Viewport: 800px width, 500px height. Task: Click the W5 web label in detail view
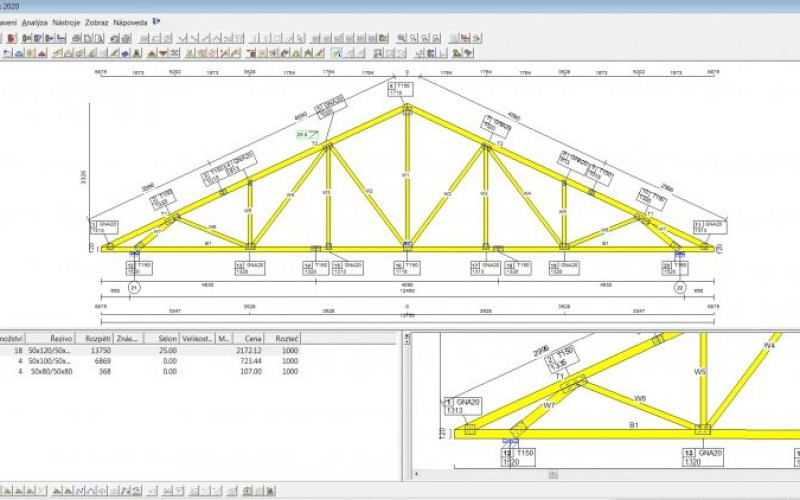[699, 372]
